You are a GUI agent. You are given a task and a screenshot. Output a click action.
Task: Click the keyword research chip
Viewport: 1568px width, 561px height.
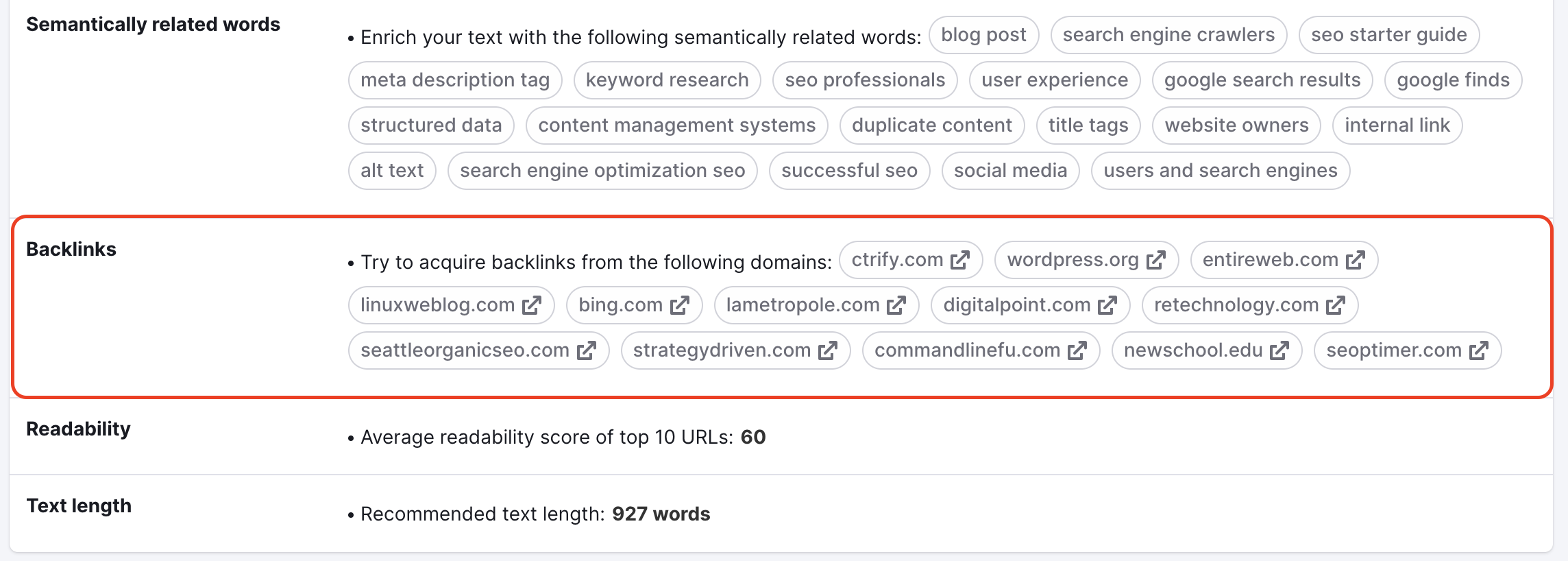coord(666,80)
